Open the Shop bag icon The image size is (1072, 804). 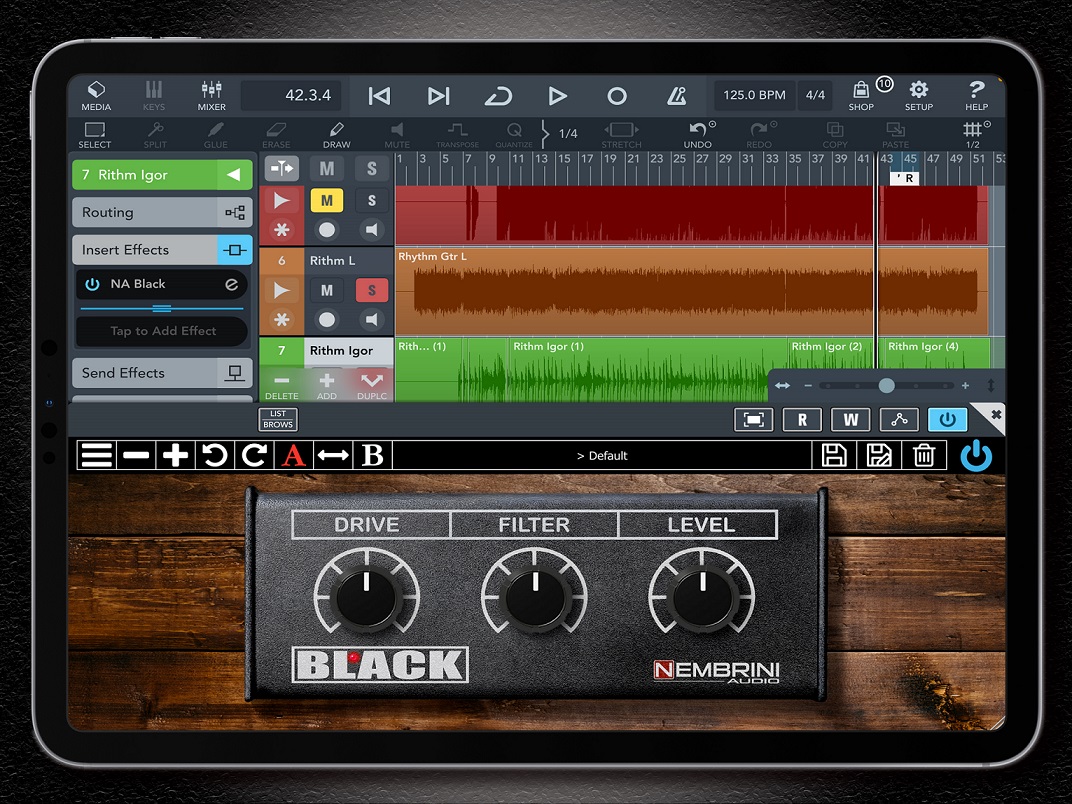coord(861,95)
